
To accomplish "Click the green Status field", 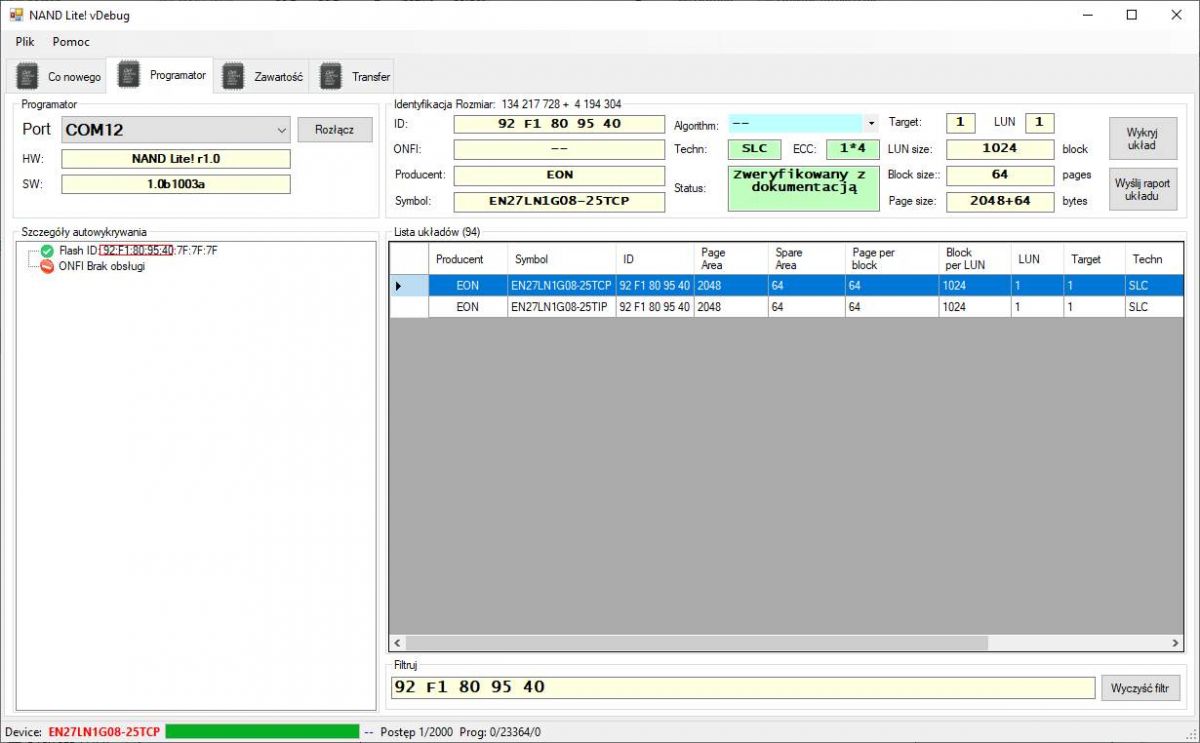I will pyautogui.click(x=803, y=188).
